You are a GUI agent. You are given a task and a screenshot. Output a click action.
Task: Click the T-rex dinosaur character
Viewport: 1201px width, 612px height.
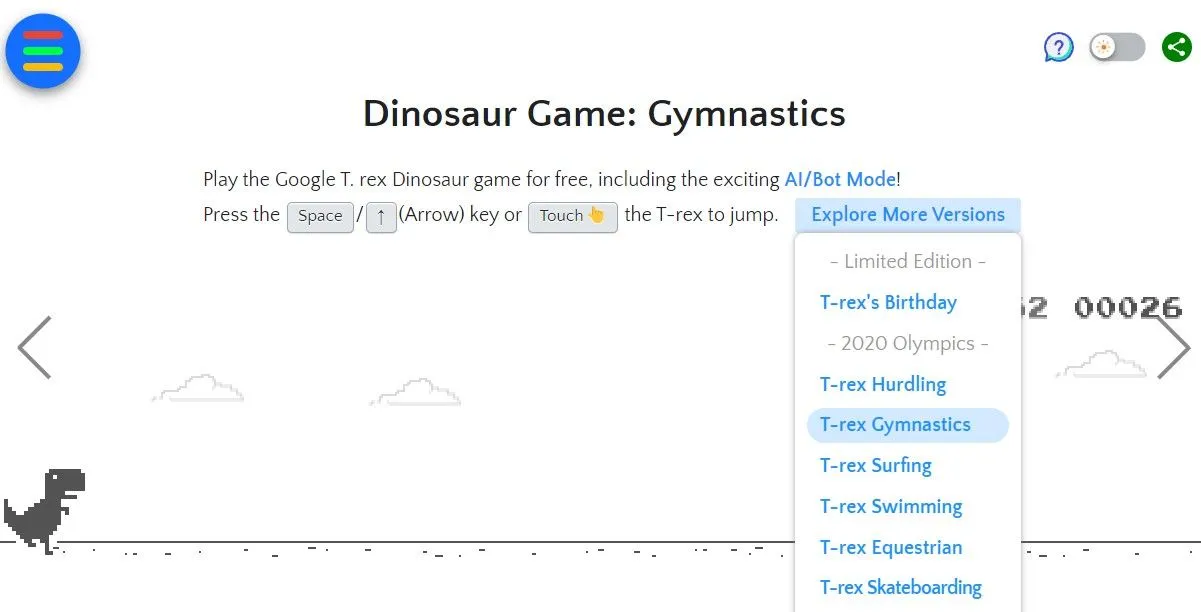click(44, 510)
